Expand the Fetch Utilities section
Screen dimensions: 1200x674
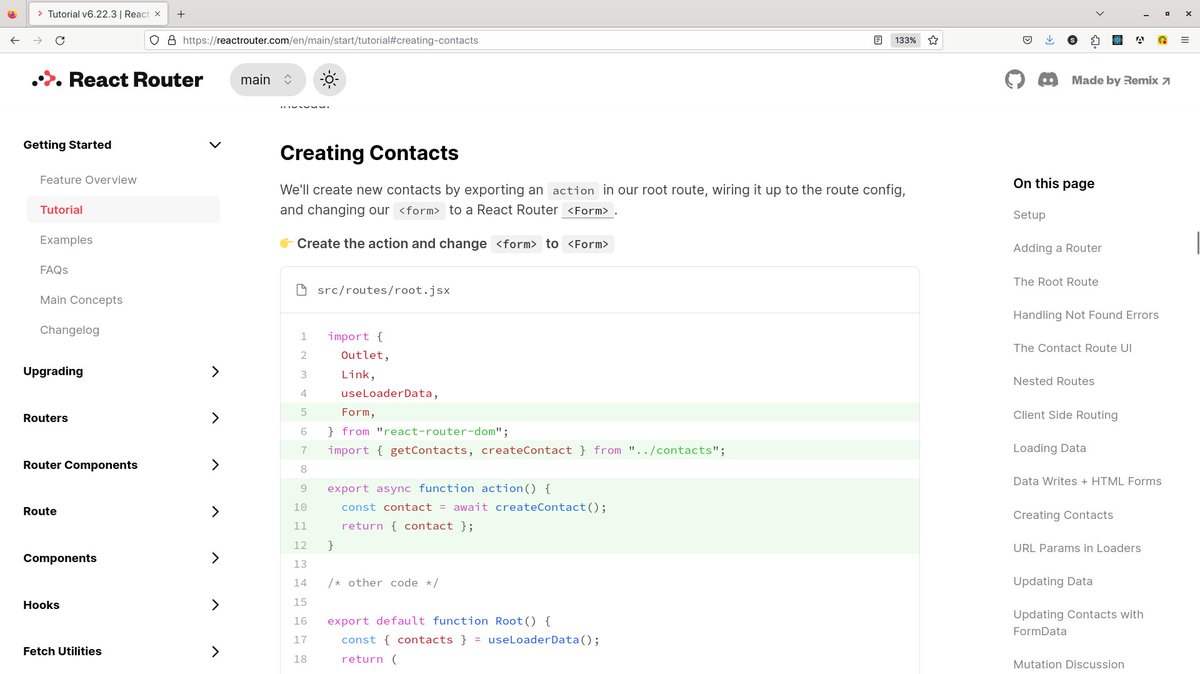(x=122, y=651)
